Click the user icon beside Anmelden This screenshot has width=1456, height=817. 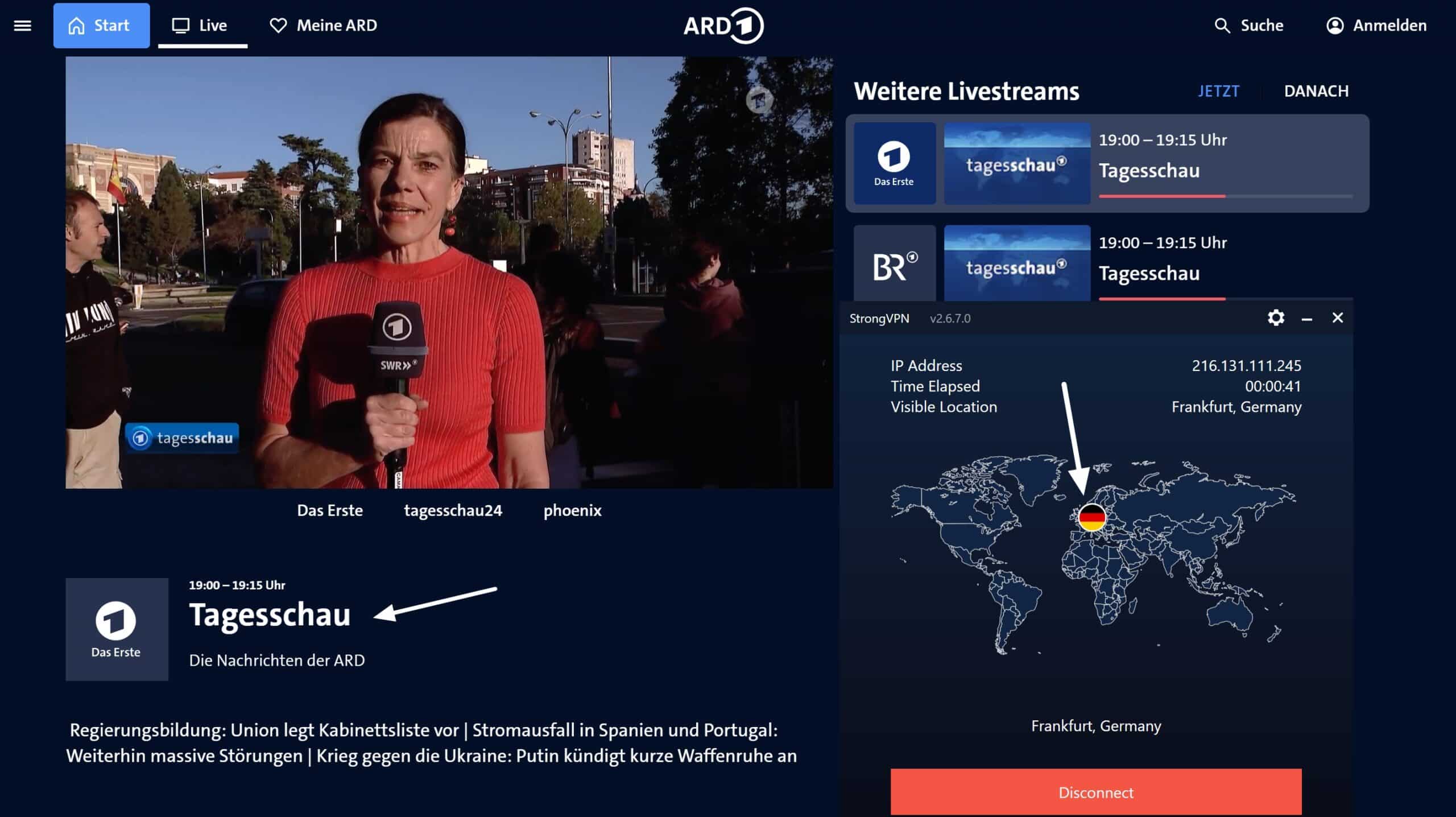(1335, 26)
